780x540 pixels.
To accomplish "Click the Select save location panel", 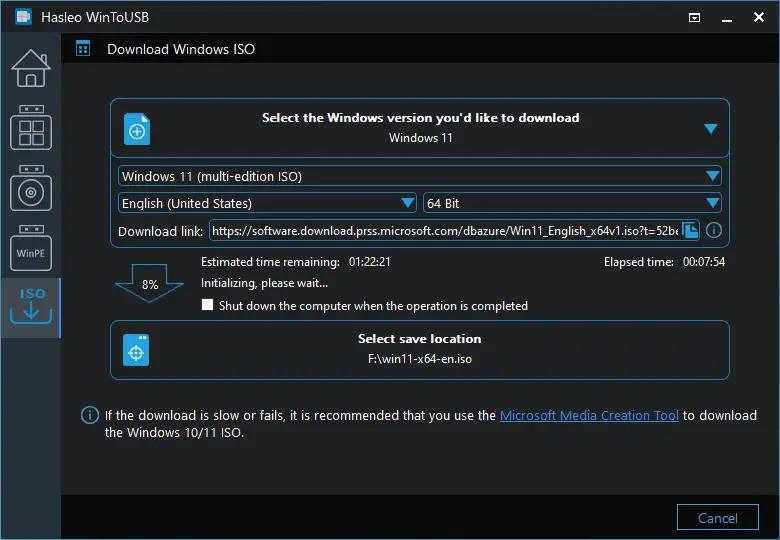I will coord(420,350).
